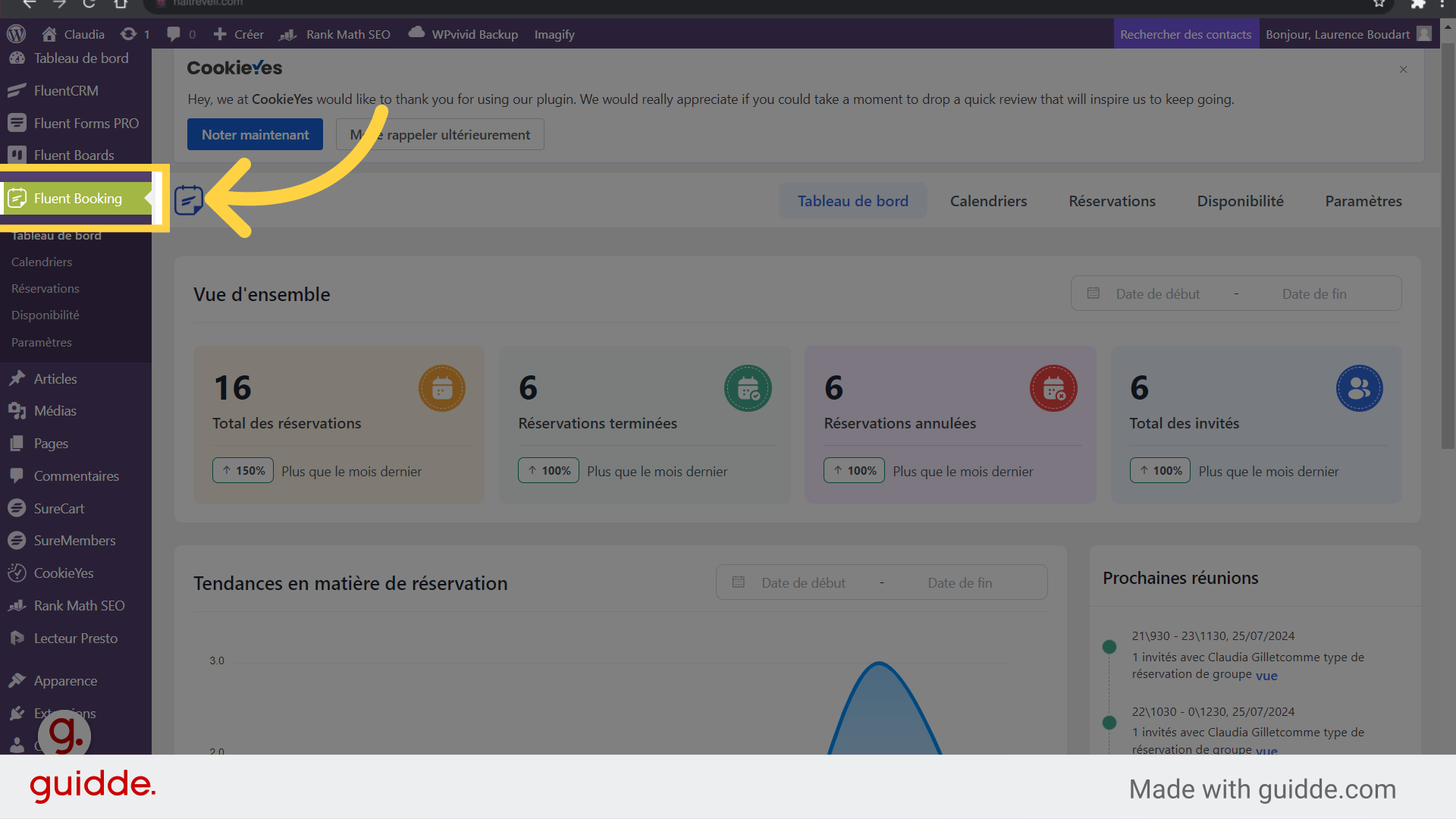Open Paramètres submenu under Fluent Booking
This screenshot has width=1456, height=819.
point(42,342)
